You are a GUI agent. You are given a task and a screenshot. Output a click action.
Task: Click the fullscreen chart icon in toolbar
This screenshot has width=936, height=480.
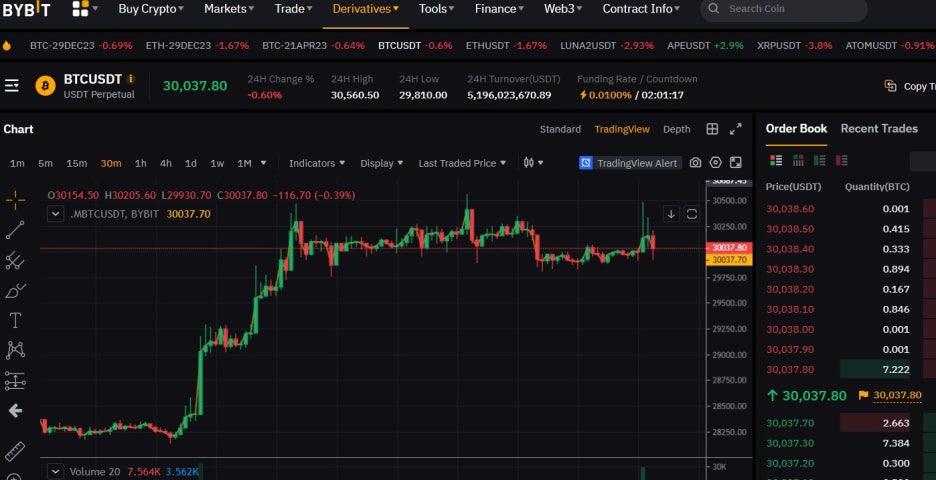736,163
